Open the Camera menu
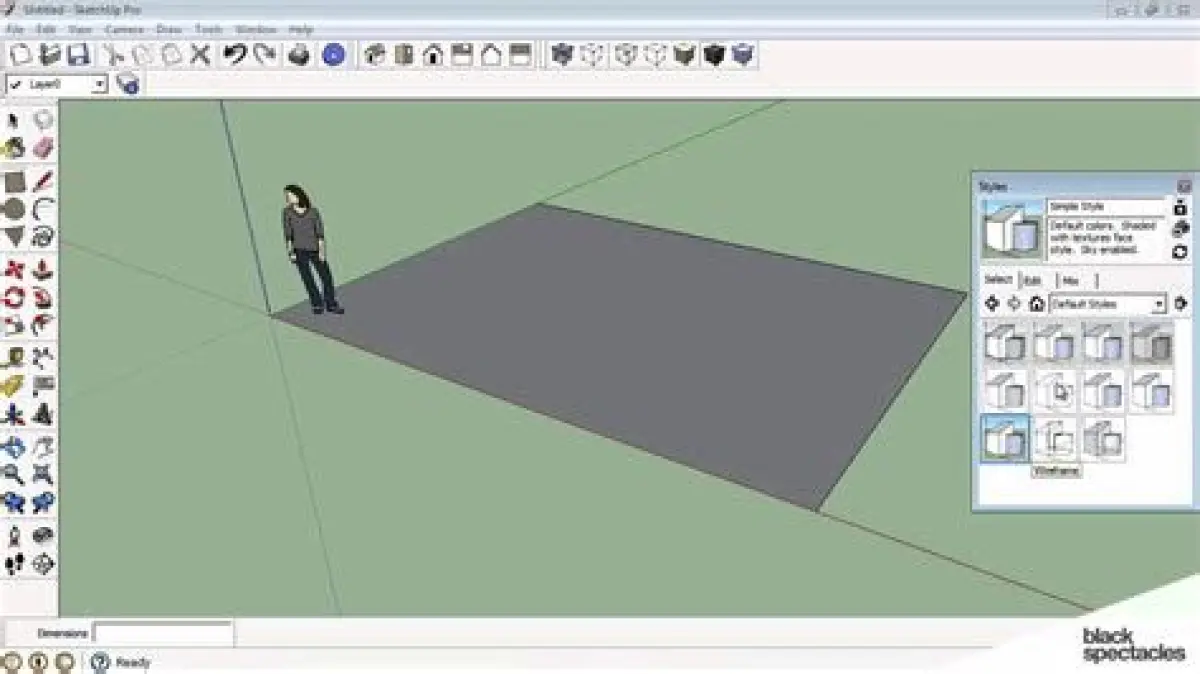This screenshot has height=674, width=1200. point(124,30)
